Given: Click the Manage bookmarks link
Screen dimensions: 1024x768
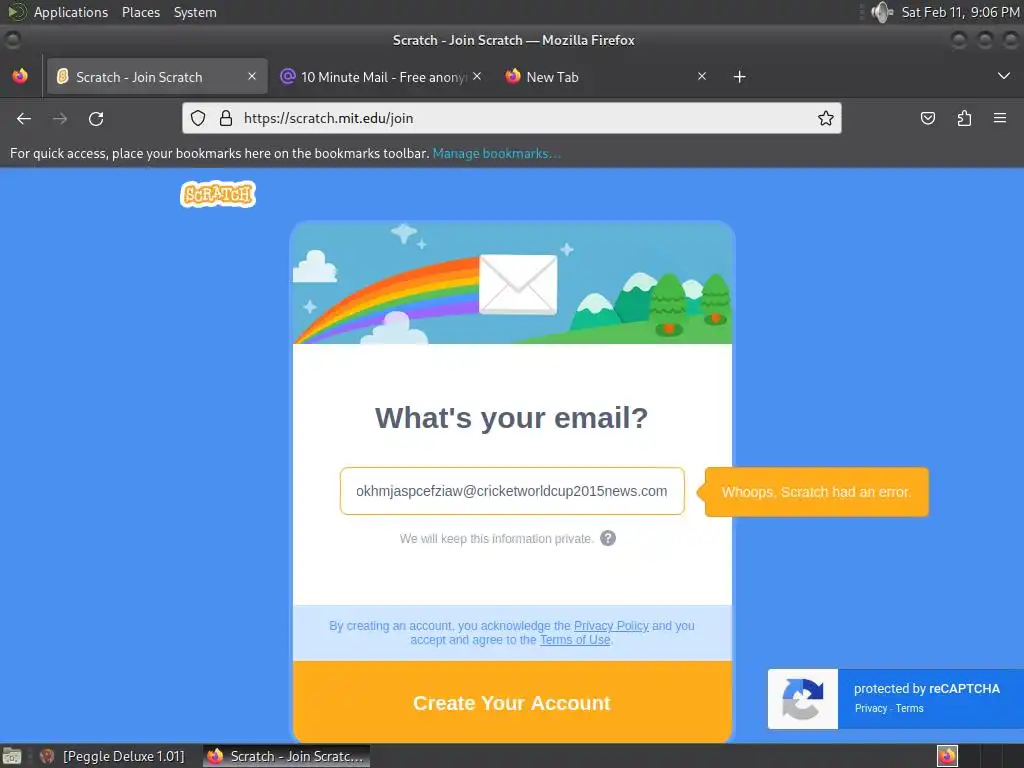Looking at the screenshot, I should coord(496,153).
